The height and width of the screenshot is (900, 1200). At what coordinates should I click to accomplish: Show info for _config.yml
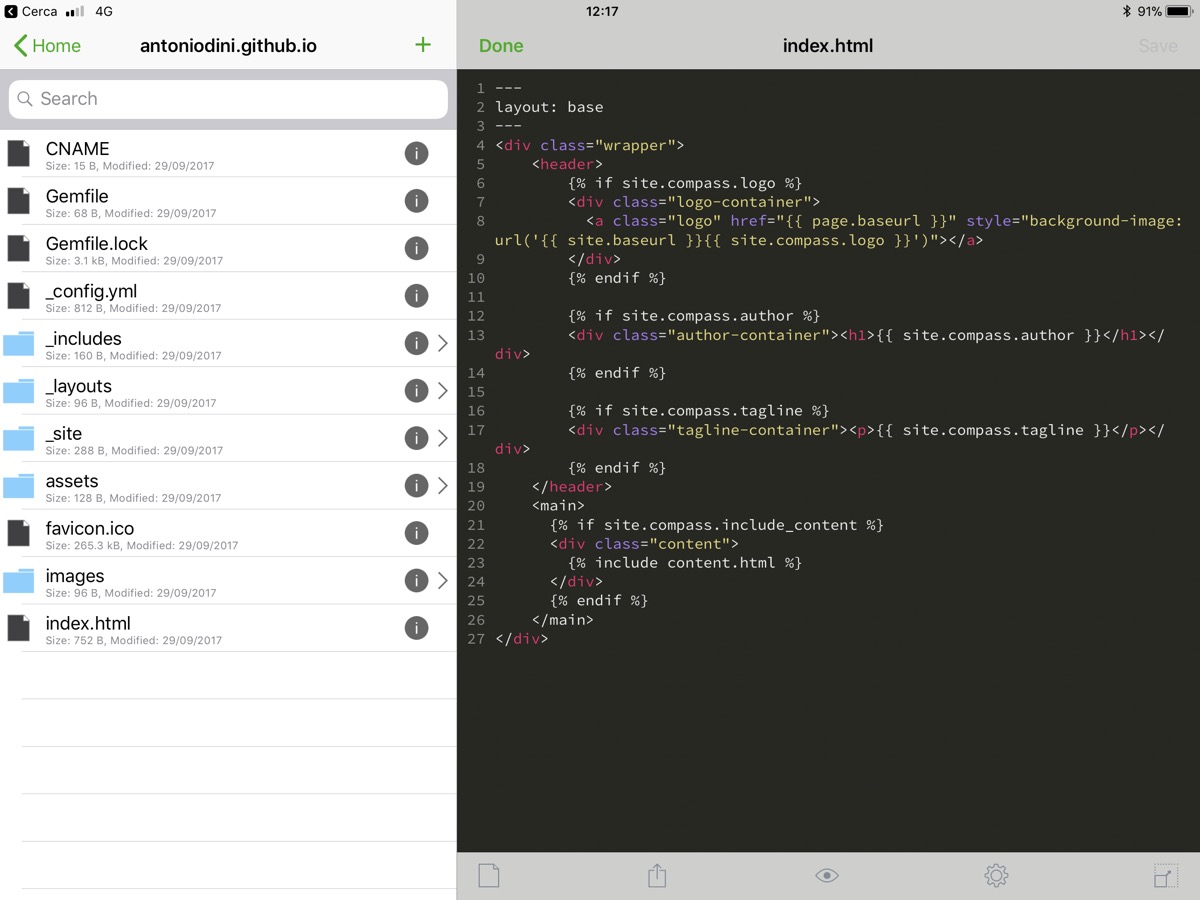[416, 296]
